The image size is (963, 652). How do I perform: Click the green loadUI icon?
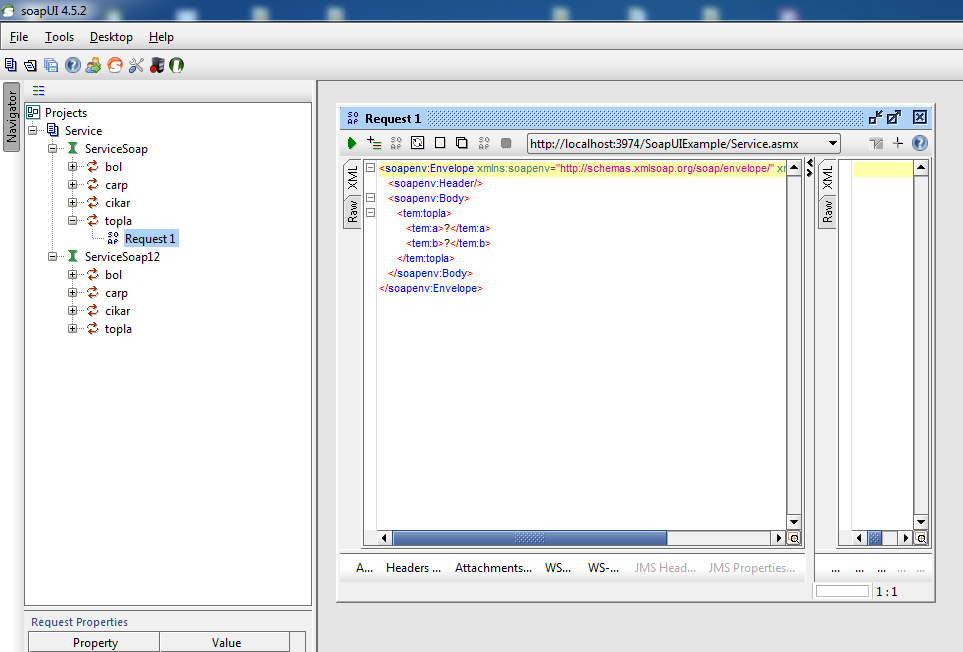(176, 65)
